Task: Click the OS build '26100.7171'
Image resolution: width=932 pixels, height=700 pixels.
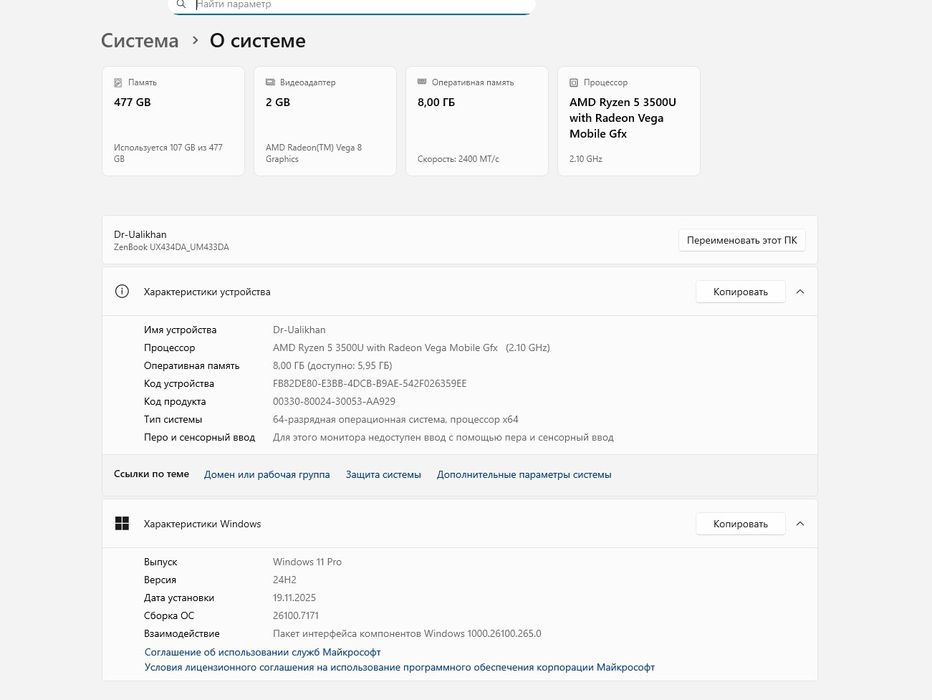Action: [296, 616]
